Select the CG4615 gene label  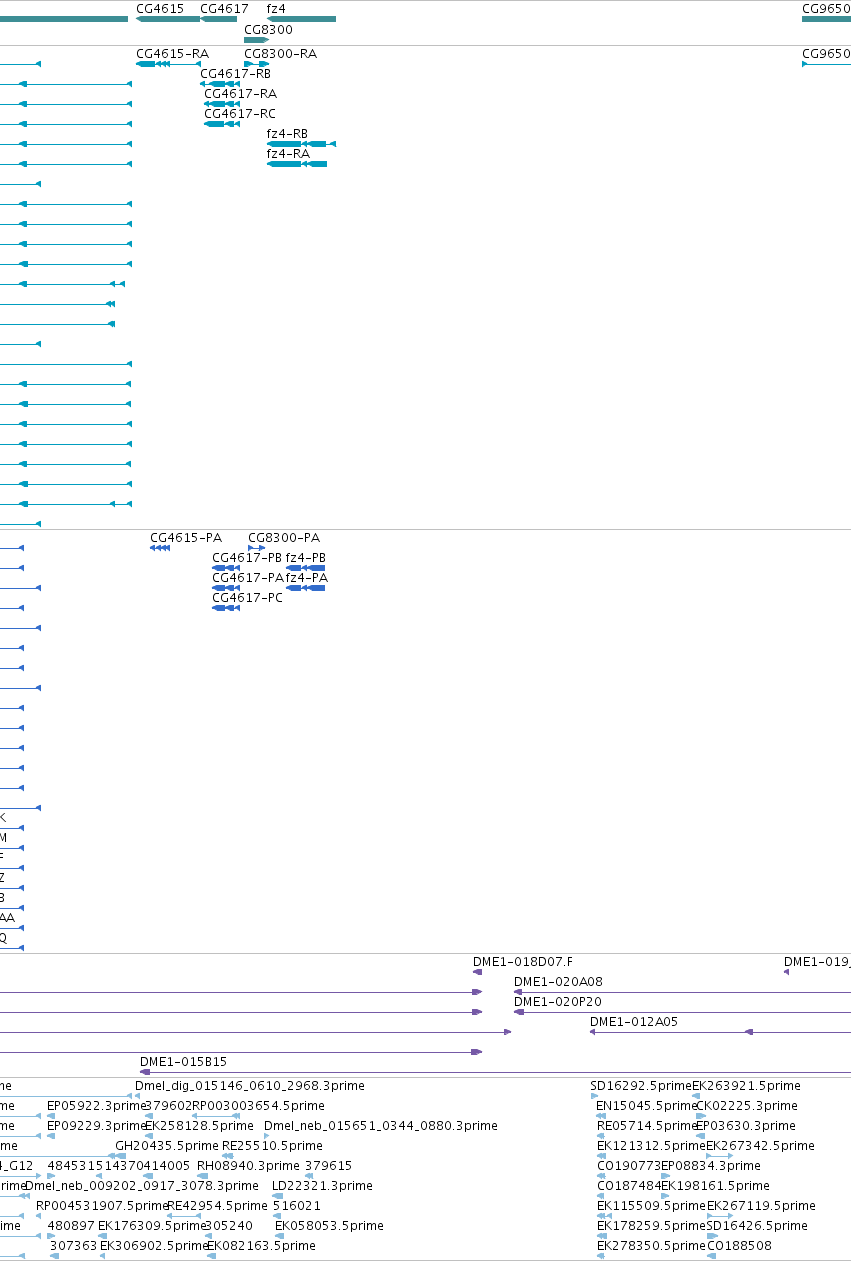click(x=160, y=8)
